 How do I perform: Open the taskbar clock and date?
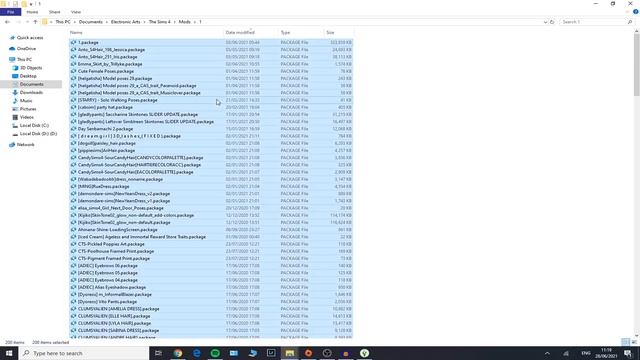pos(606,353)
